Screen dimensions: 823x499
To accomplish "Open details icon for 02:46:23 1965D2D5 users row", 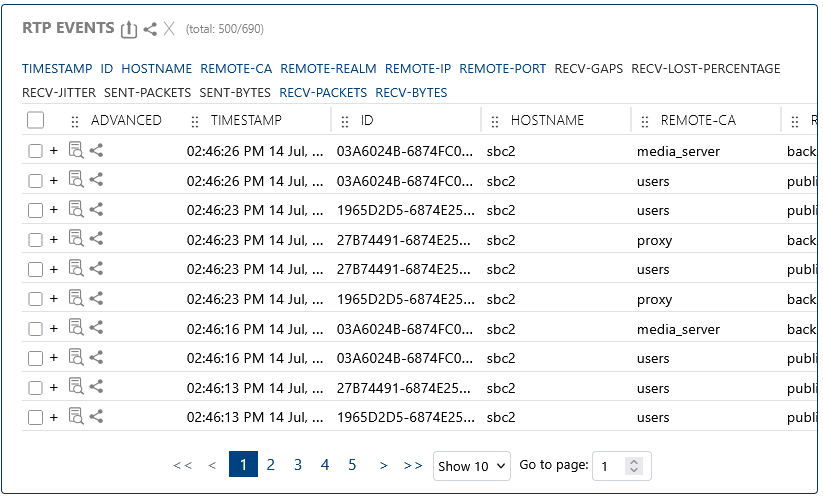I will coord(76,209).
